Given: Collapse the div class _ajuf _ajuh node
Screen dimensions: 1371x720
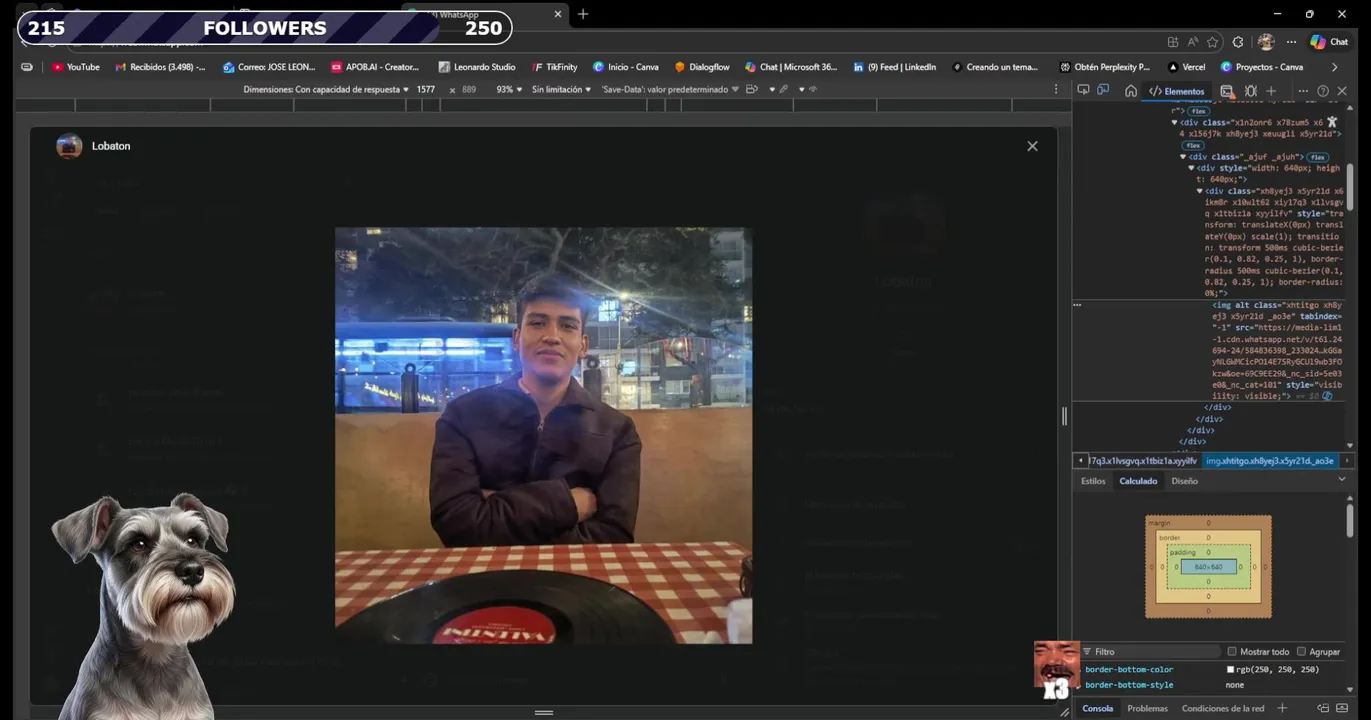Looking at the screenshot, I should coord(1183,157).
